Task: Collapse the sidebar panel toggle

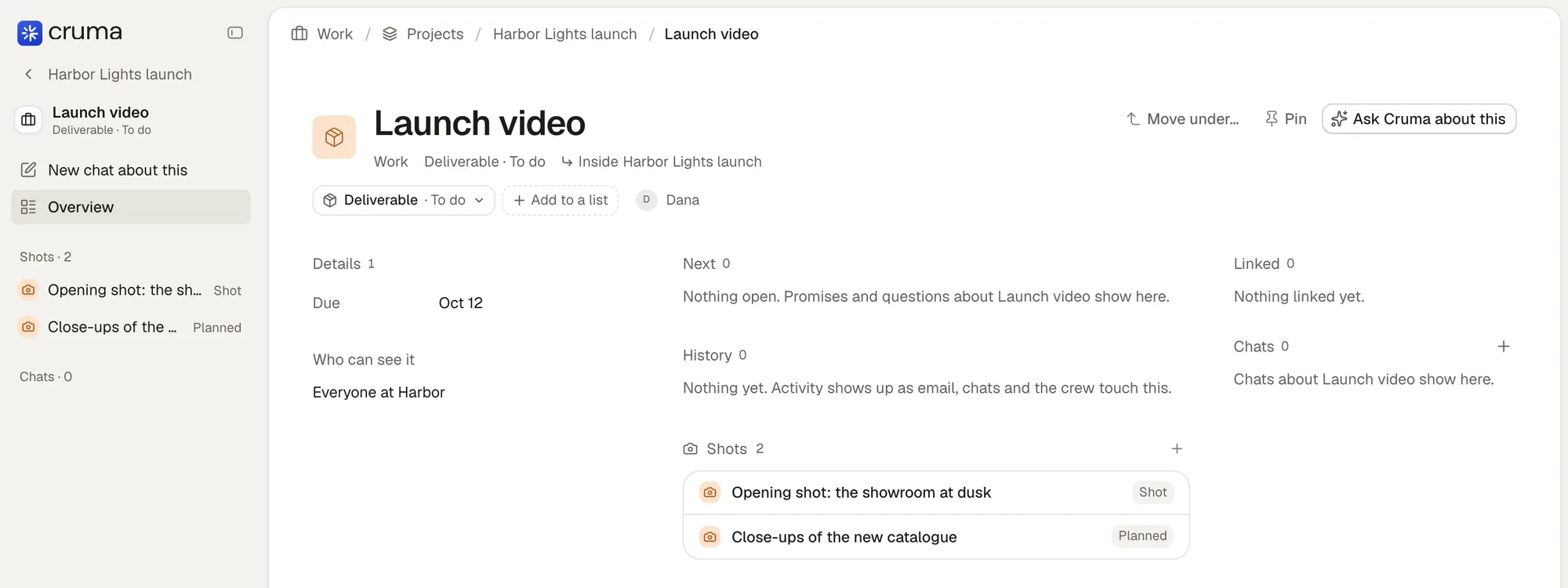Action: (235, 32)
